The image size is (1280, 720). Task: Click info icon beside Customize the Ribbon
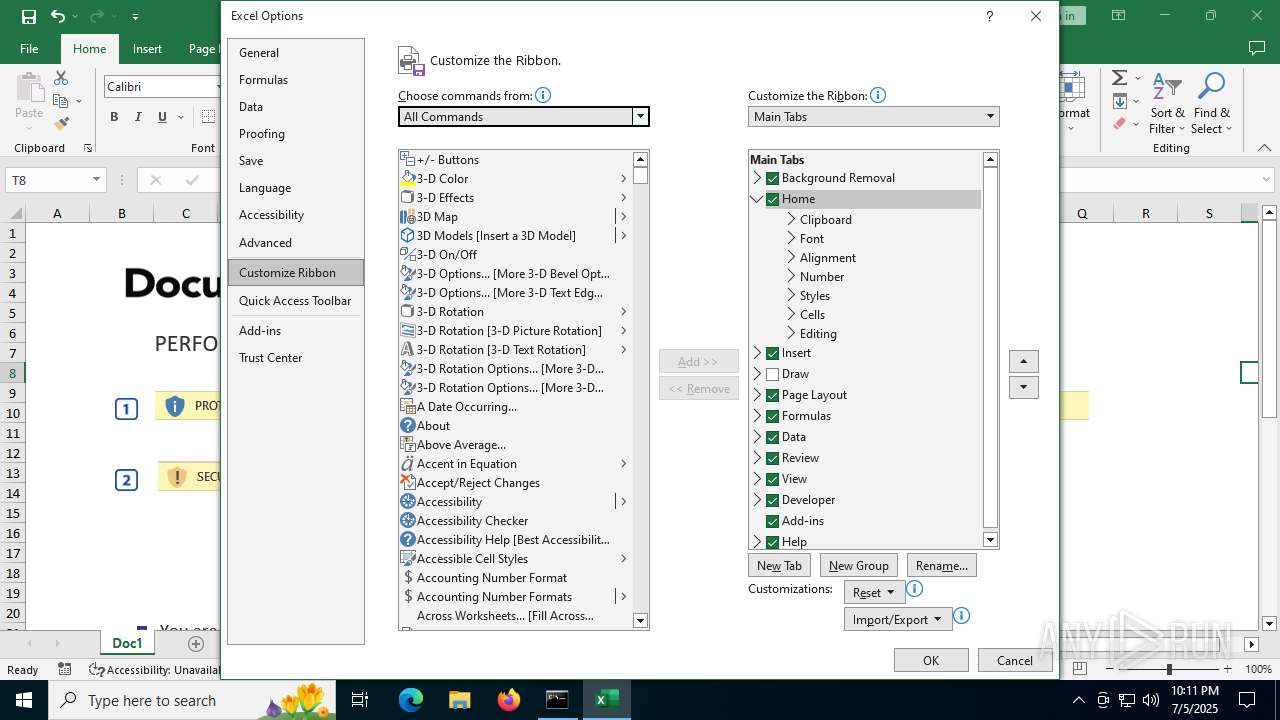877,95
